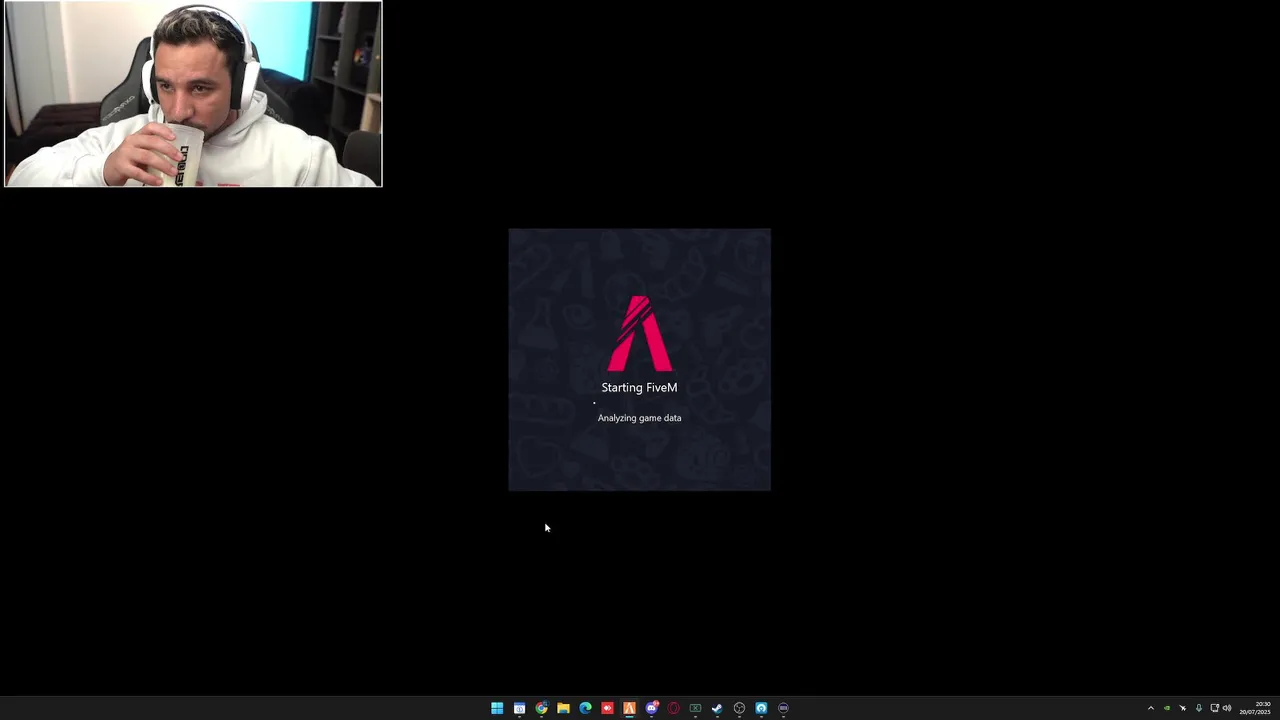Launch Microsoft Edge from the taskbar
1280x720 pixels.
tap(585, 708)
